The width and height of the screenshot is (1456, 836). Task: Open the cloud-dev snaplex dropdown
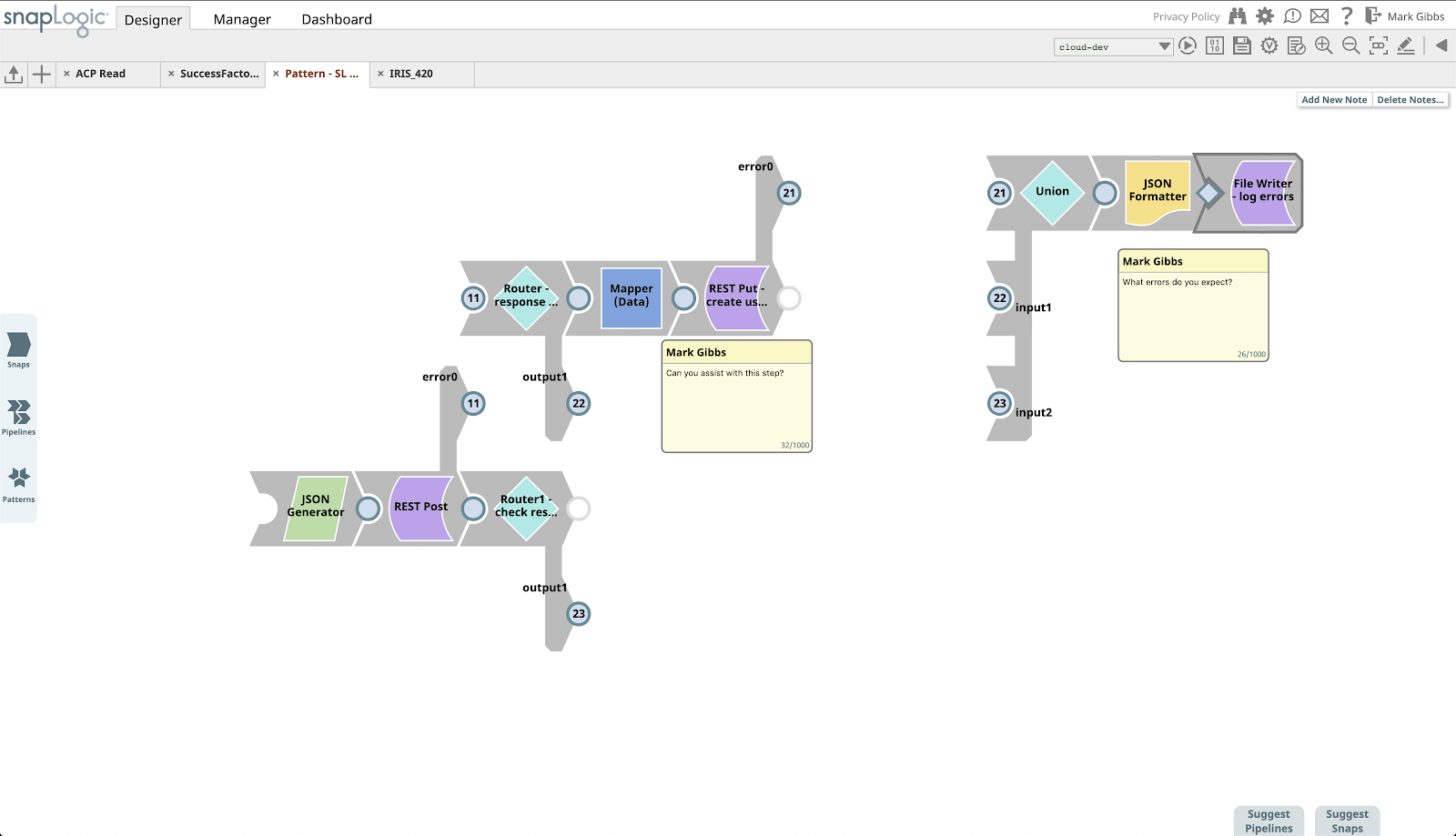pyautogui.click(x=1113, y=46)
